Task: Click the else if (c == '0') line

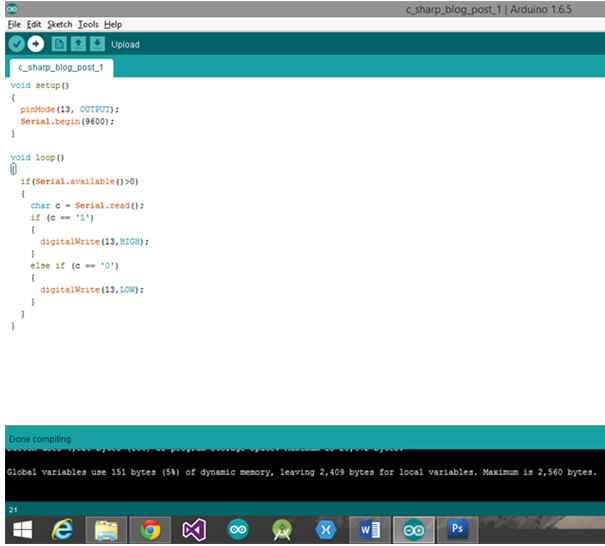Action: coord(74,266)
